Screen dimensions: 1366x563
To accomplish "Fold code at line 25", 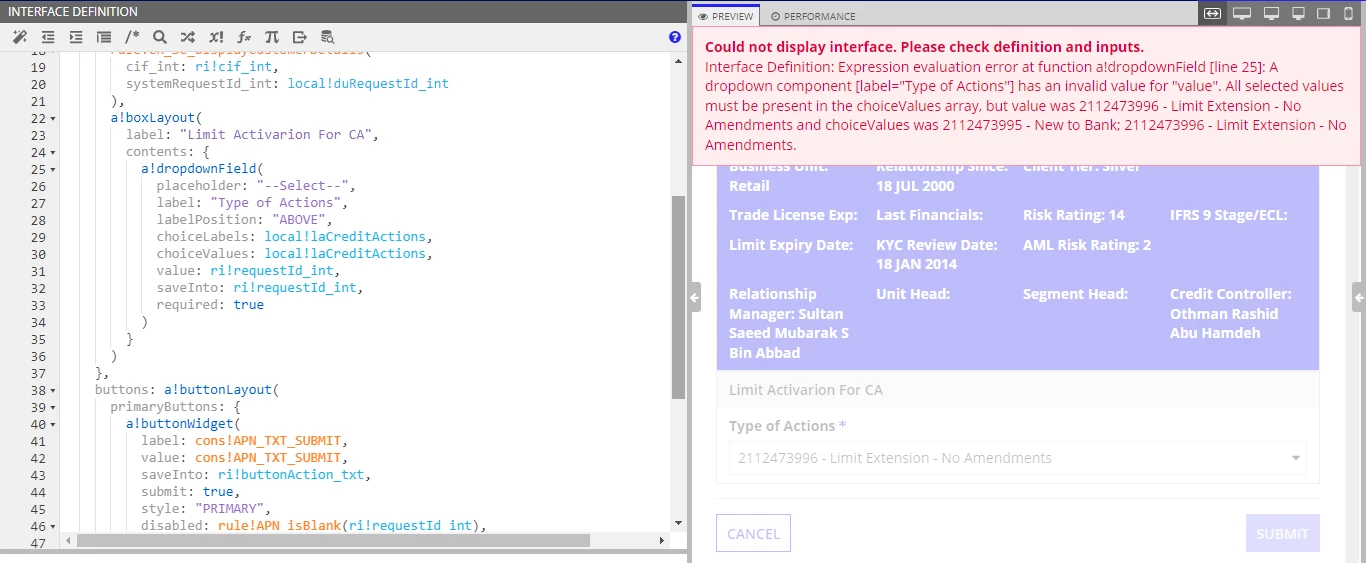I will click(53, 169).
